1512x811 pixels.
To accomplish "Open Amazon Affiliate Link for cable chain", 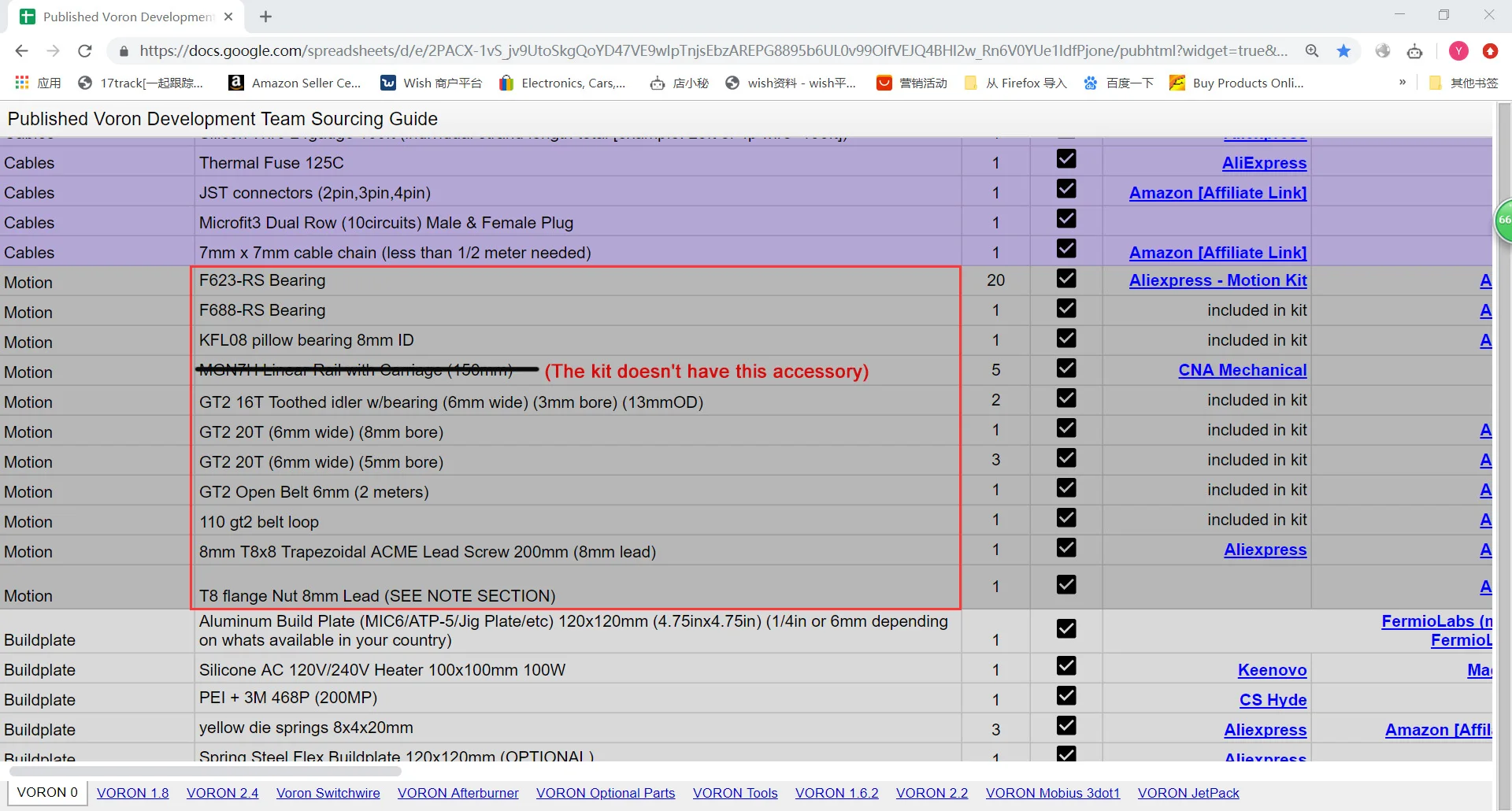I will click(1217, 253).
